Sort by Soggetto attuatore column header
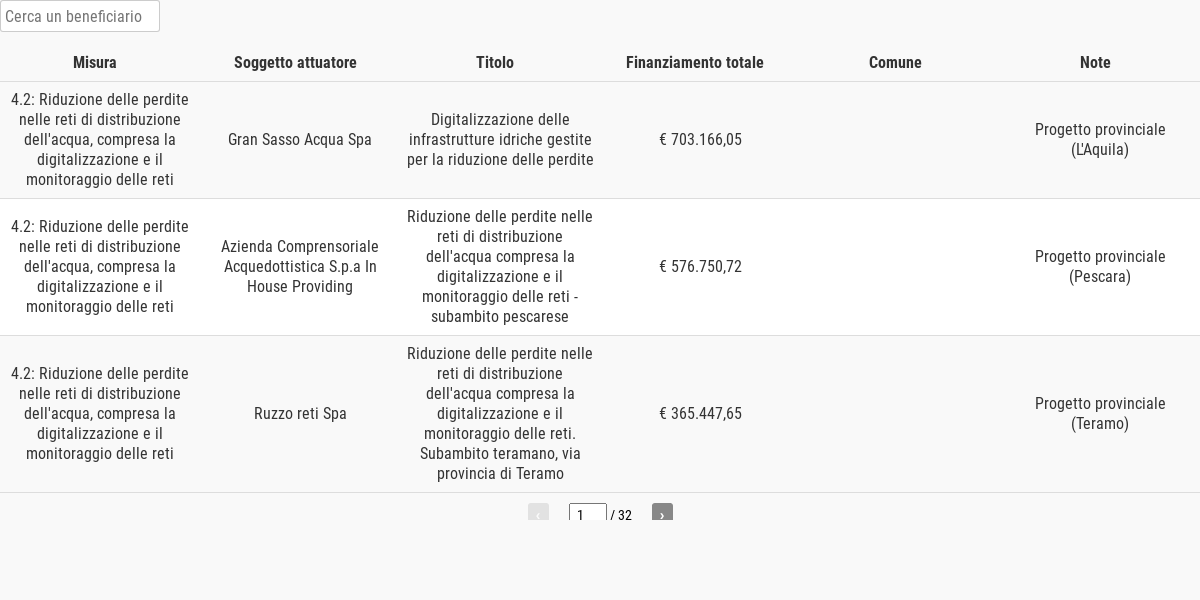This screenshot has width=1200, height=600. pos(295,62)
